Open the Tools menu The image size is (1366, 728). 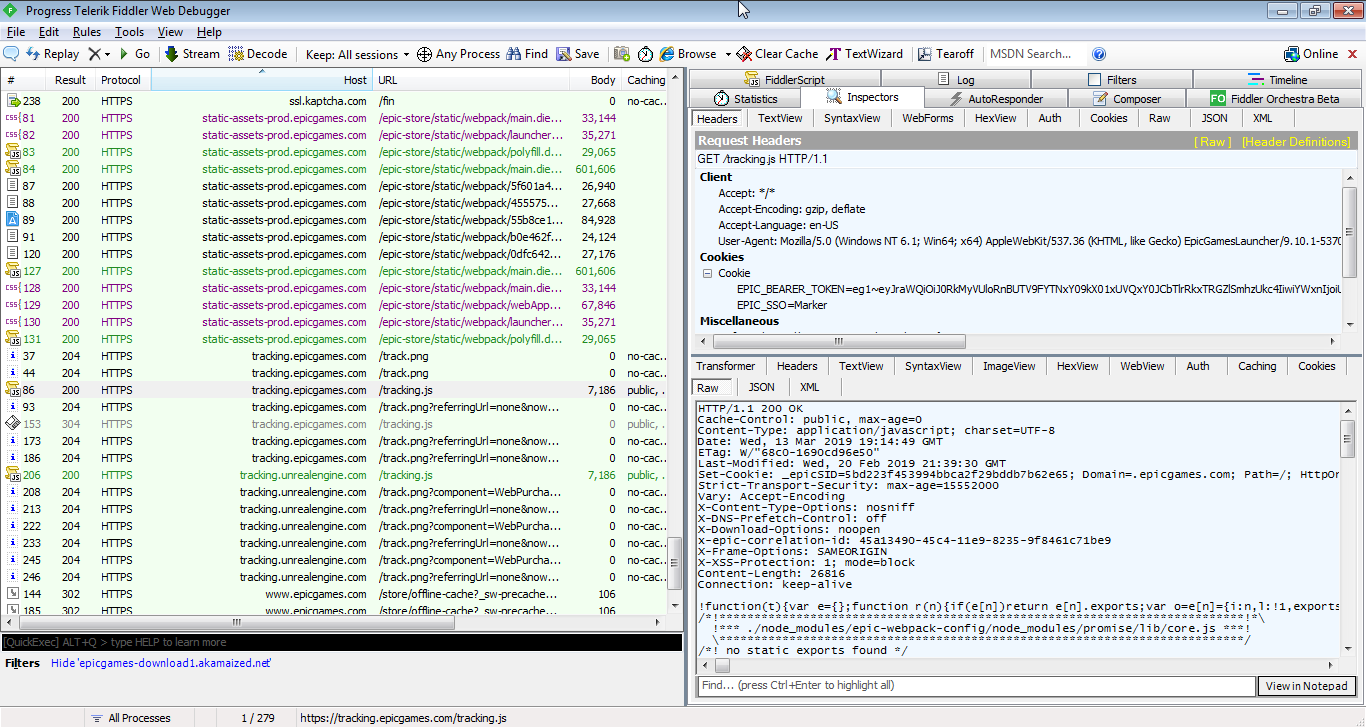coord(129,32)
